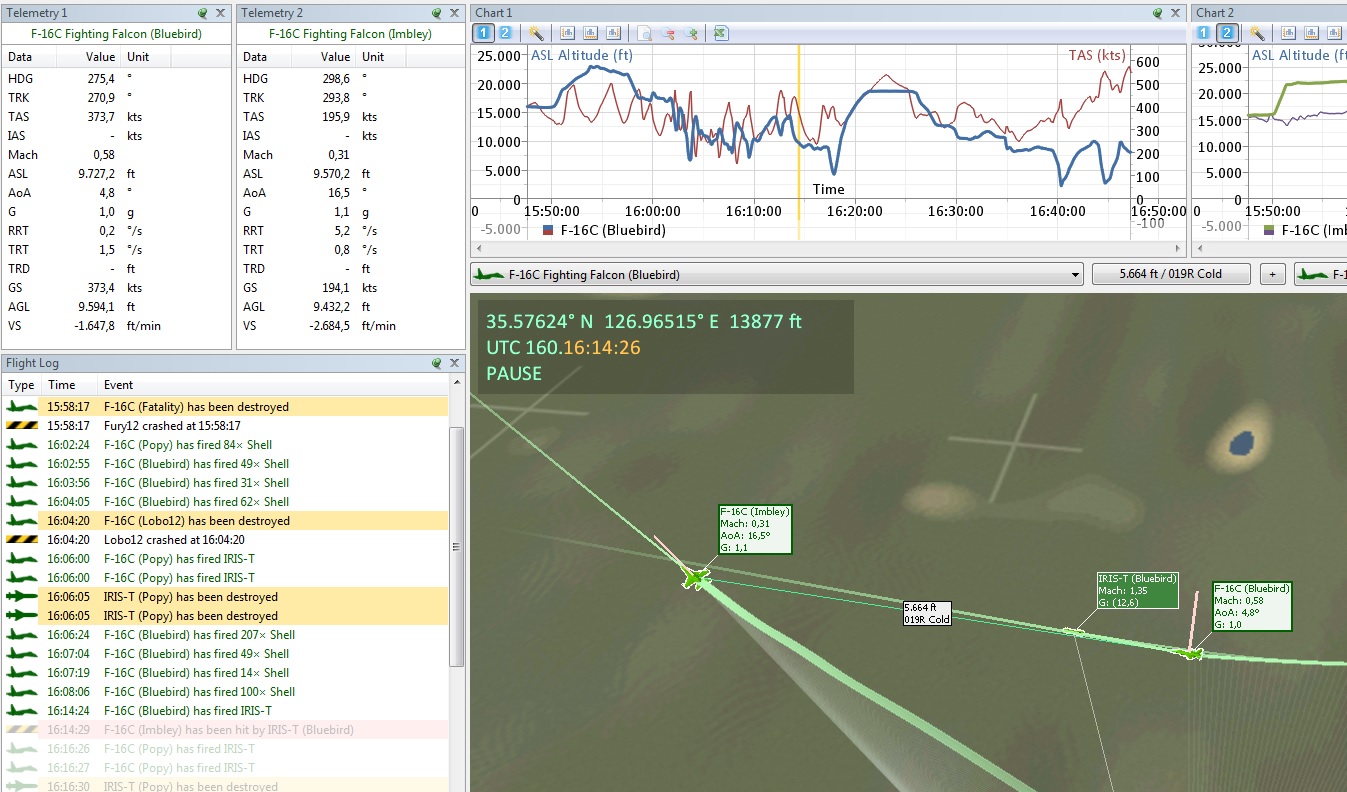Select log entry Bluebird has fired IRIS-T at 16:14:24
The width and height of the screenshot is (1347, 792).
[x=225, y=711]
